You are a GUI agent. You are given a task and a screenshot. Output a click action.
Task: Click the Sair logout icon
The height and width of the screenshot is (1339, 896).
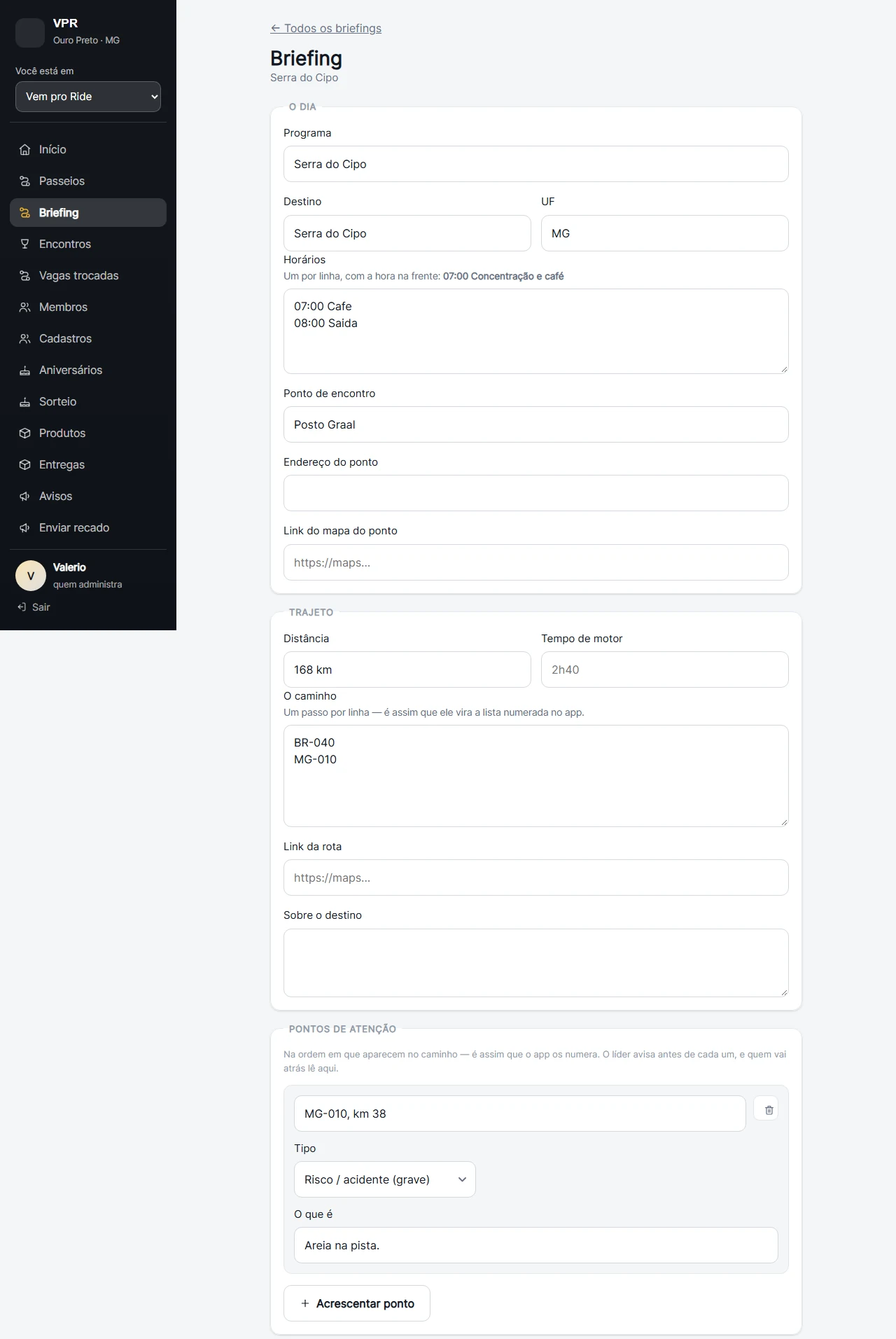(22, 607)
